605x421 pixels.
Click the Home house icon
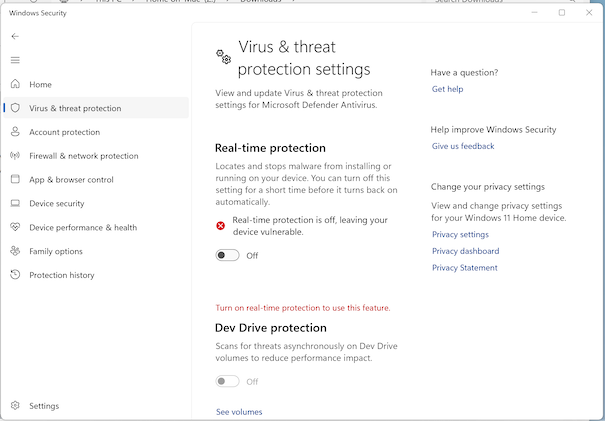[x=15, y=84]
